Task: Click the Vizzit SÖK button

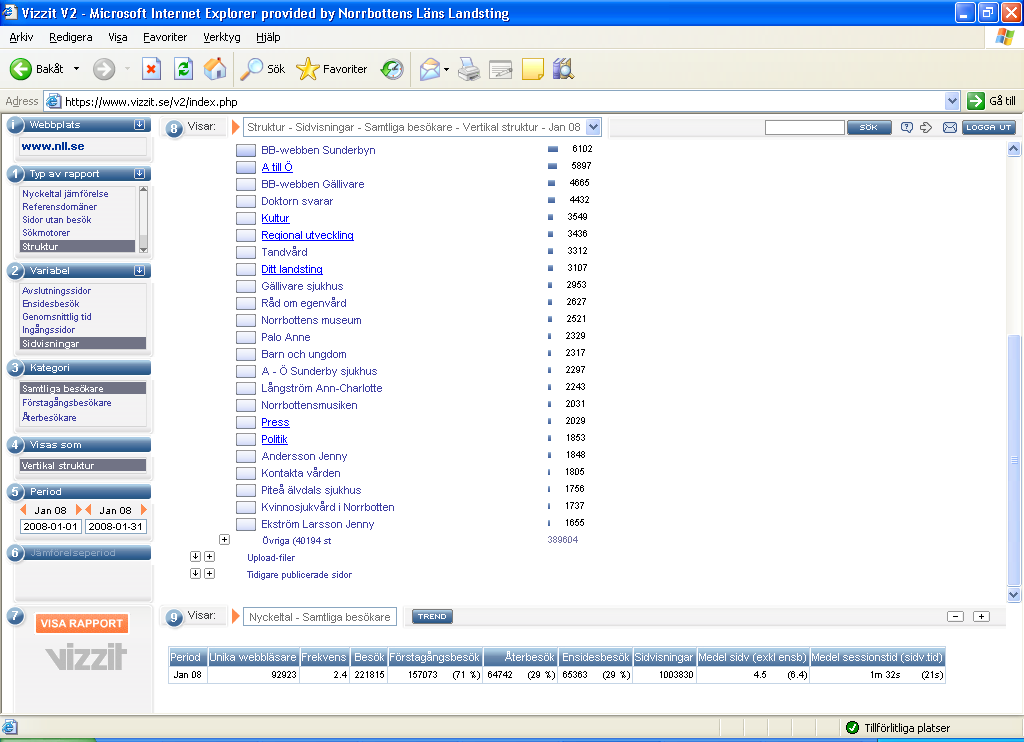Action: [x=869, y=127]
